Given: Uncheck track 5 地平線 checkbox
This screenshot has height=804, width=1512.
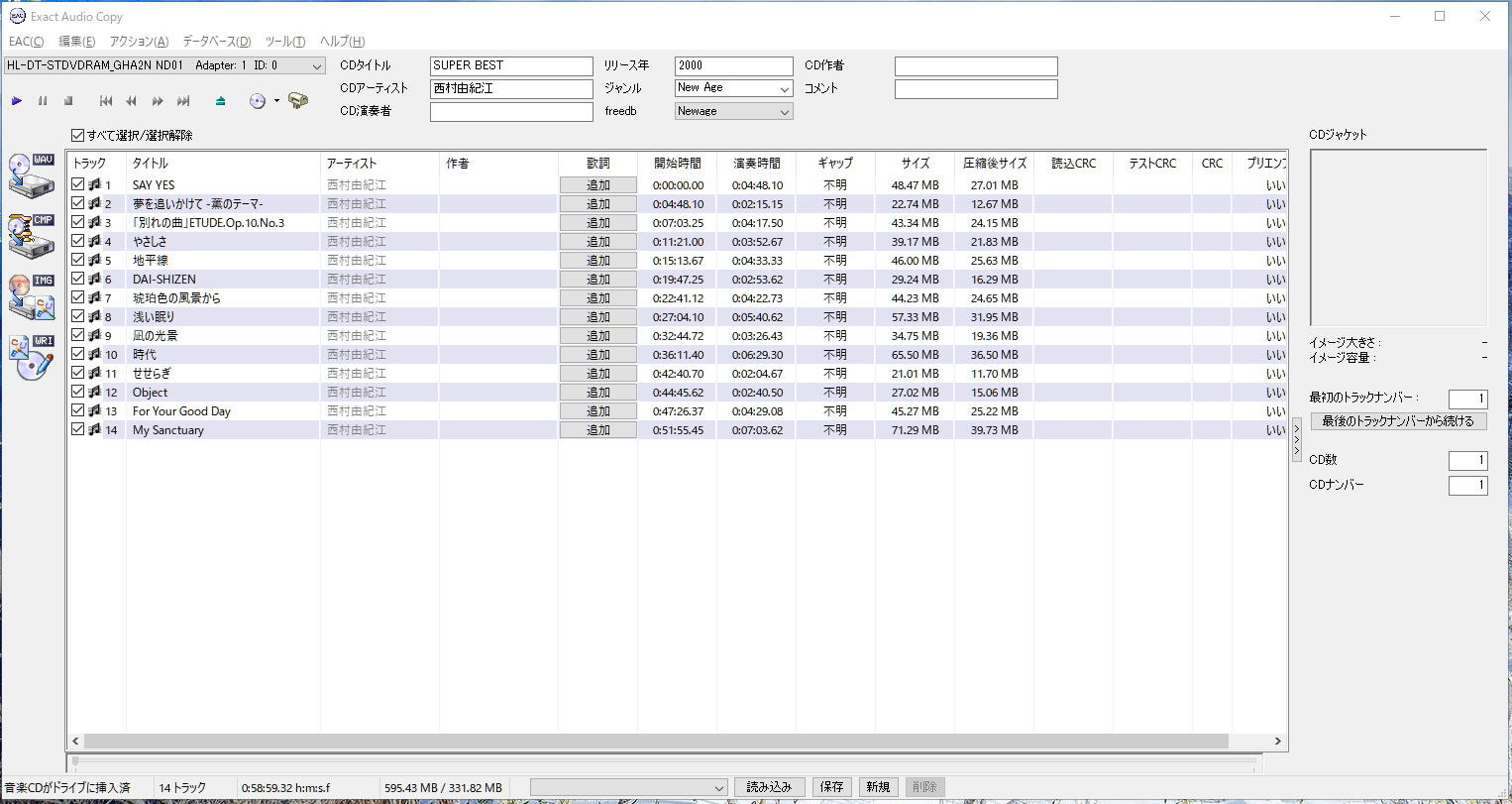Looking at the screenshot, I should click(78, 260).
